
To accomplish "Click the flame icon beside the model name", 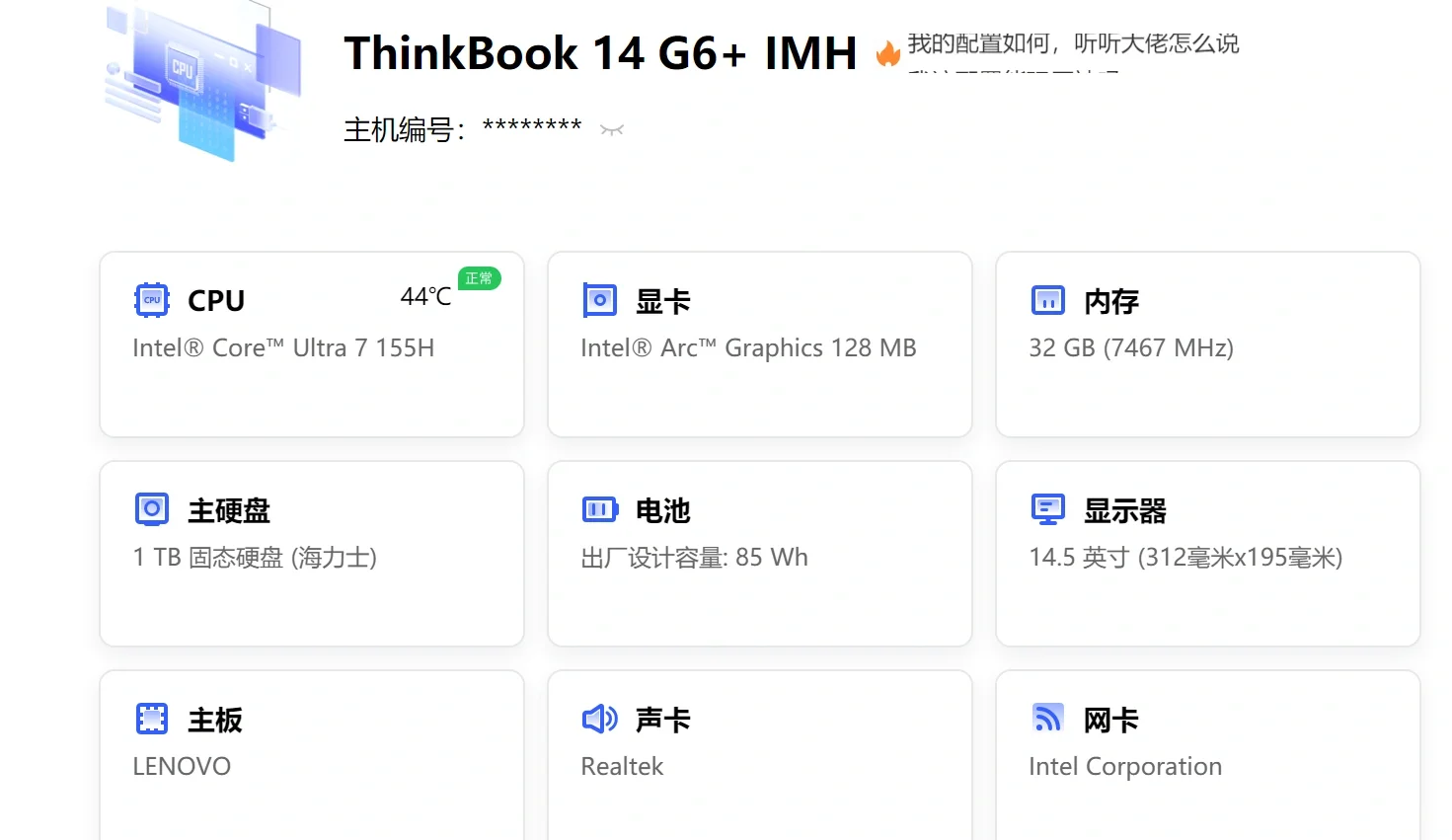I will pos(888,53).
